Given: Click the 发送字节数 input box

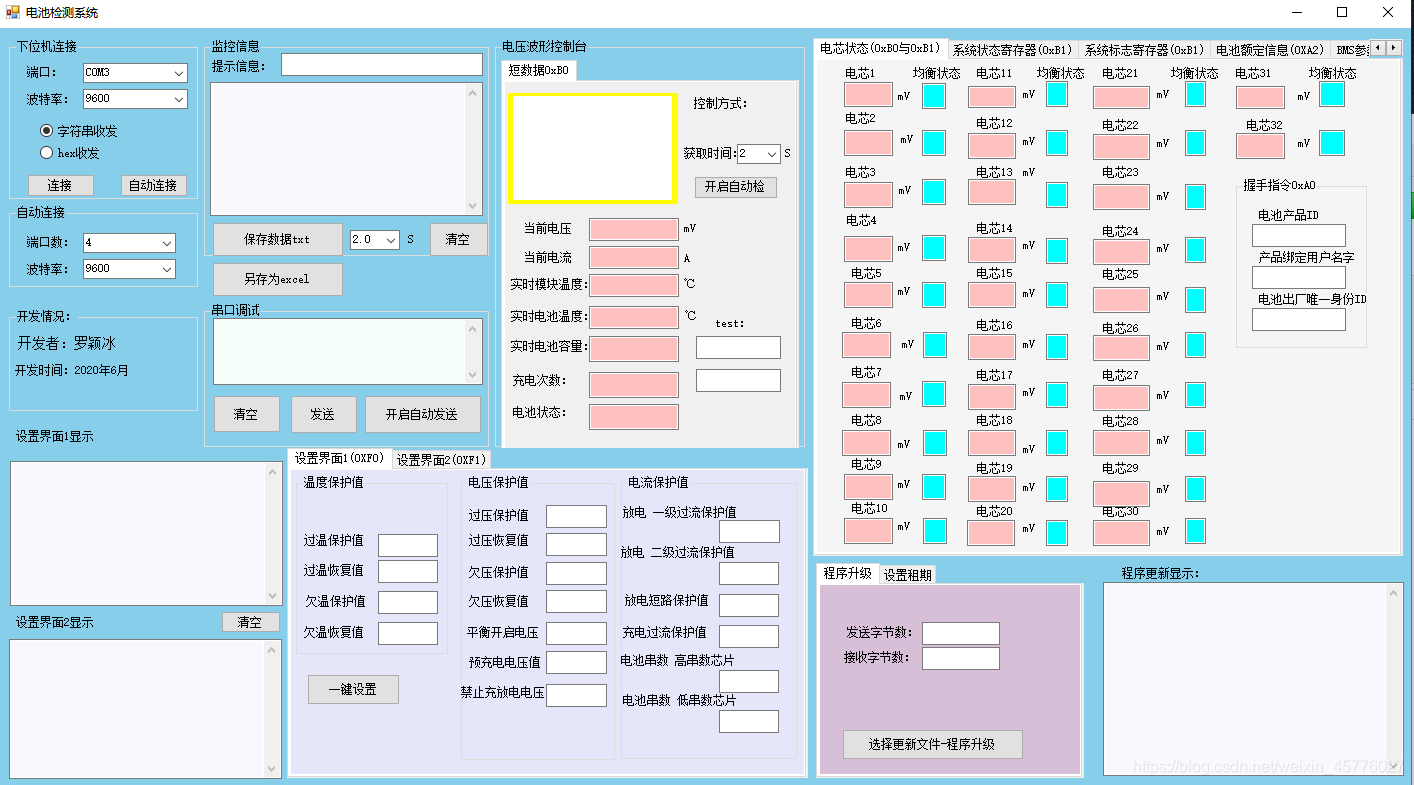Looking at the screenshot, I should (x=960, y=633).
